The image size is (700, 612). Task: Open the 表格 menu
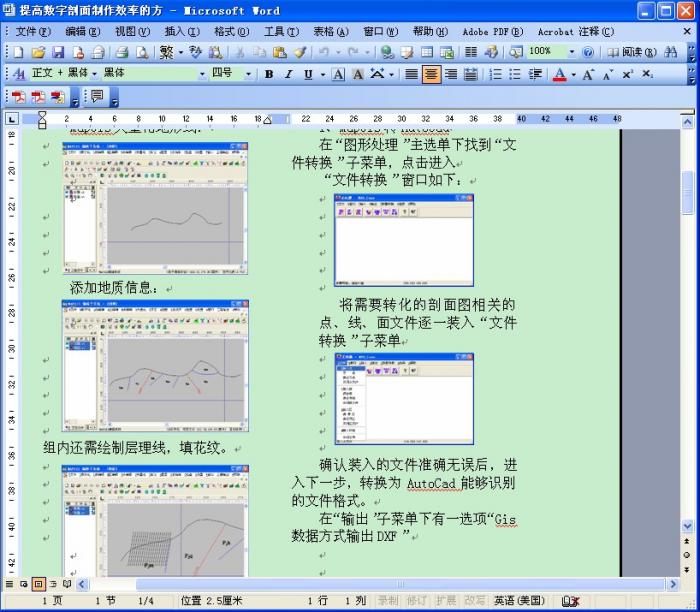tap(329, 31)
